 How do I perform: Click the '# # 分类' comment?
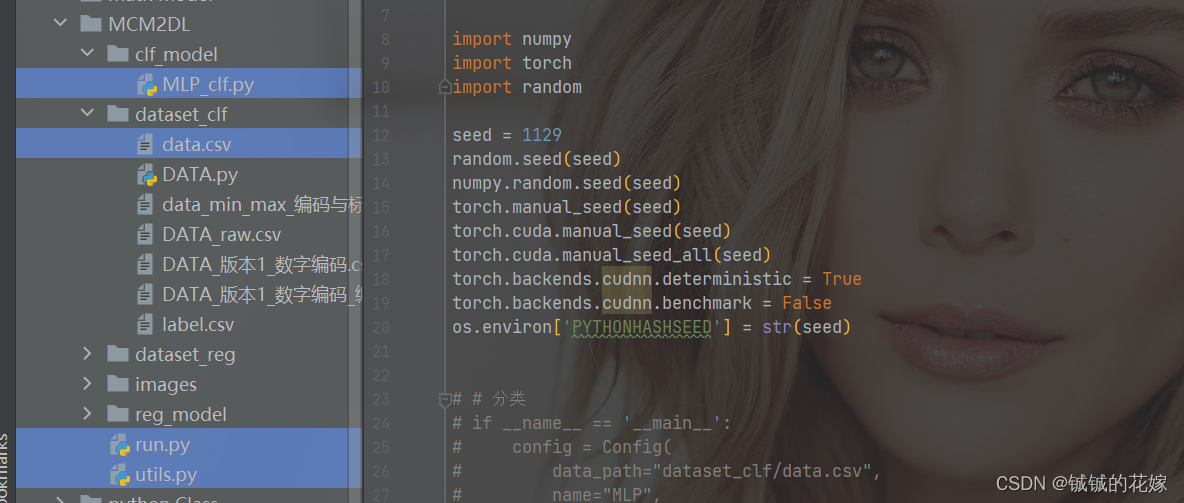[489, 399]
